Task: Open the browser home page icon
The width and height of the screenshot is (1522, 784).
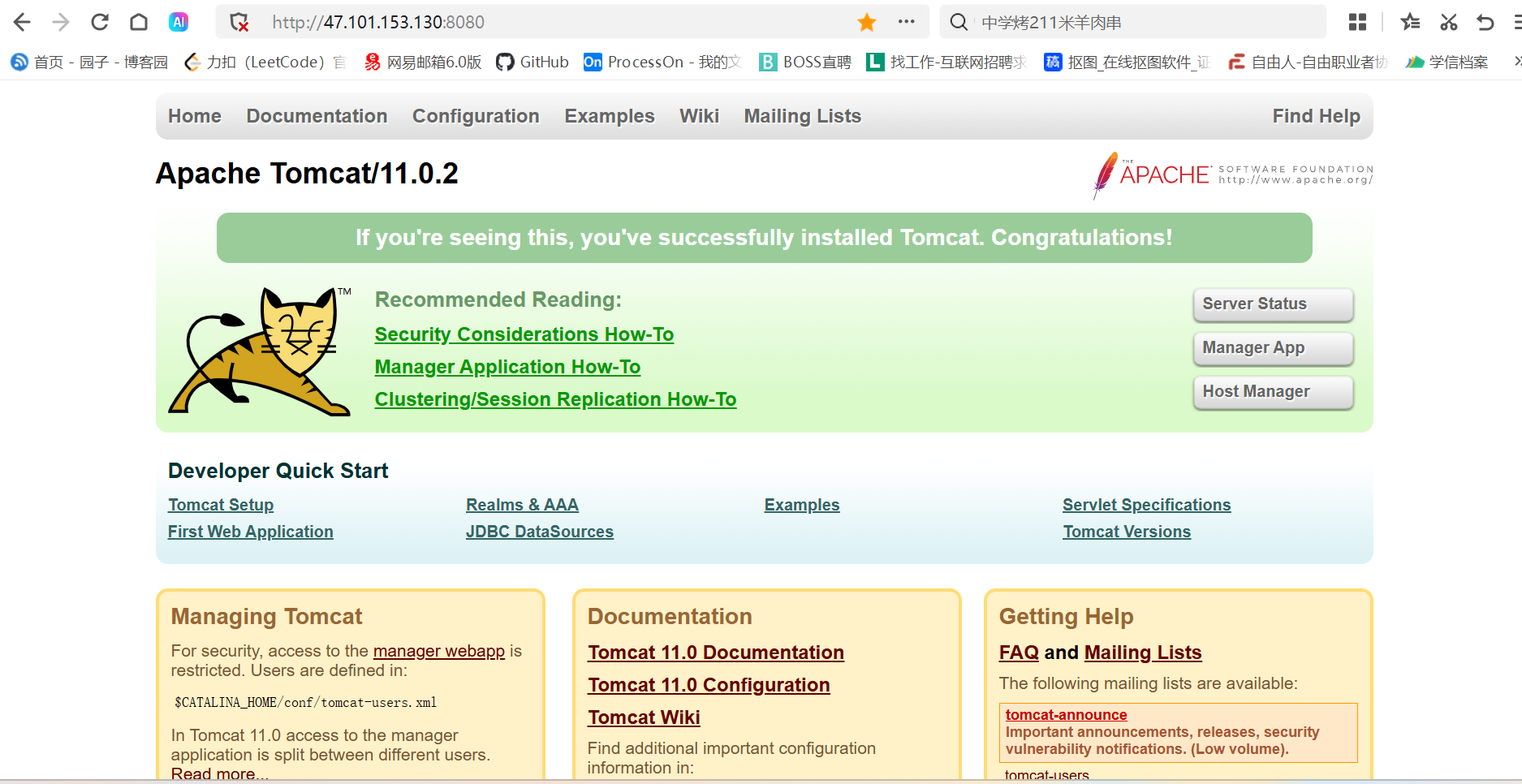Action: [x=139, y=22]
